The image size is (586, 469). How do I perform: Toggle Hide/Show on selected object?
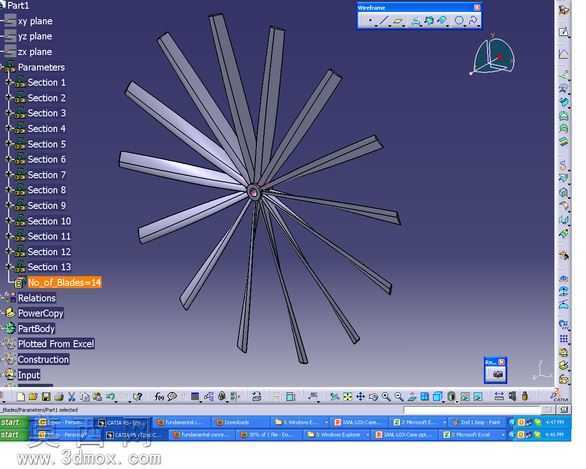pos(465,397)
